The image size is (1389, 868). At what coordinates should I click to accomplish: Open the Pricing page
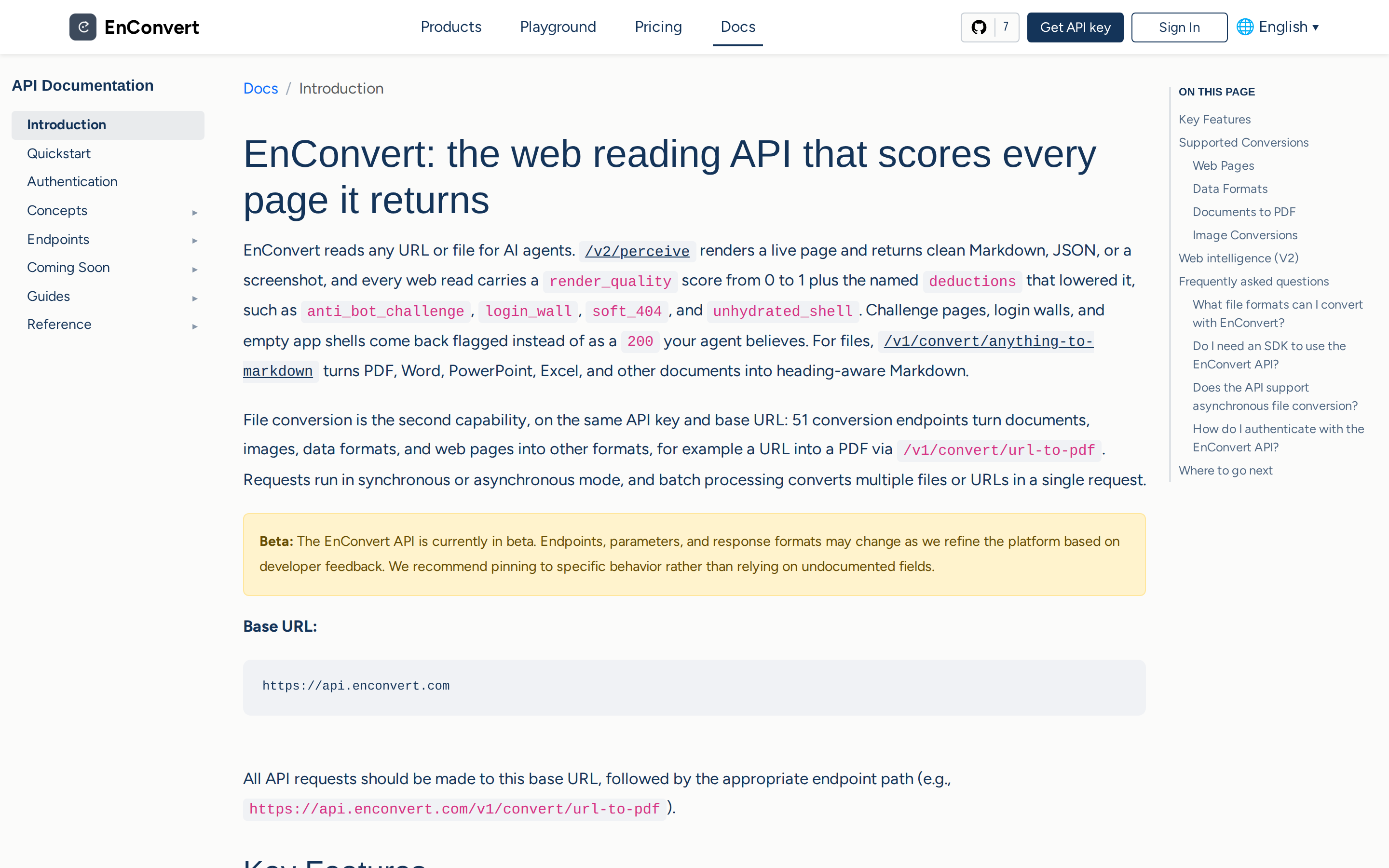coord(658,27)
